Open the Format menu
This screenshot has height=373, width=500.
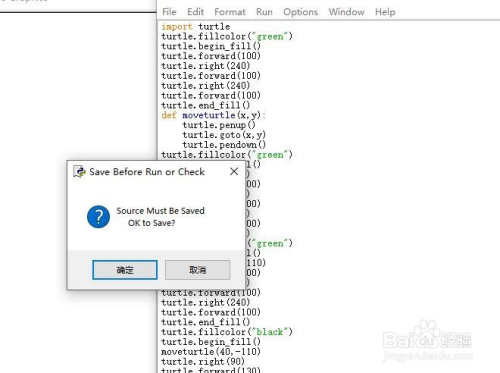[230, 12]
